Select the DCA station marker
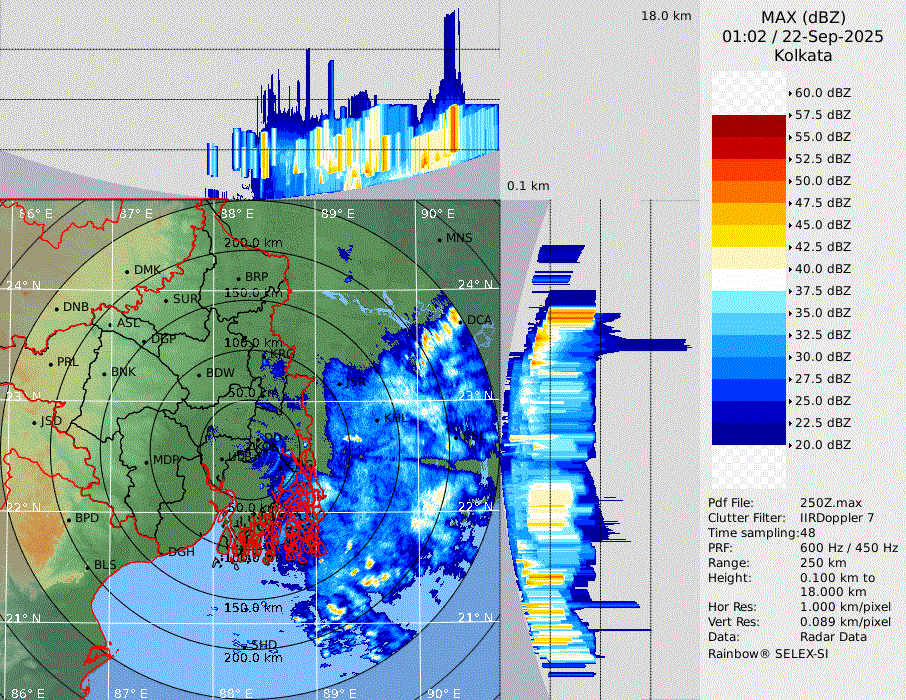 pos(461,321)
